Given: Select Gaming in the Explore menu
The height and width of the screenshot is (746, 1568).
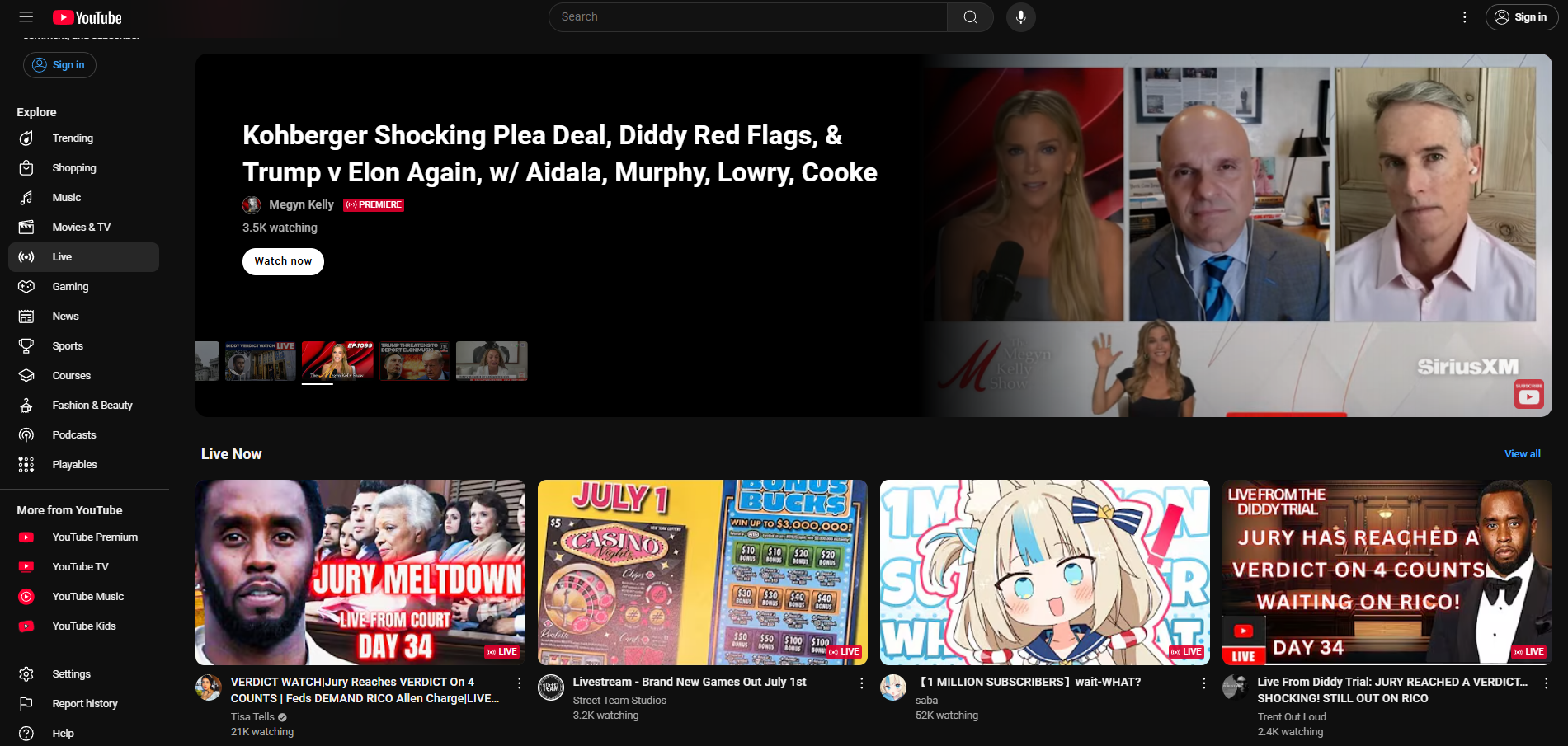Looking at the screenshot, I should [83, 287].
